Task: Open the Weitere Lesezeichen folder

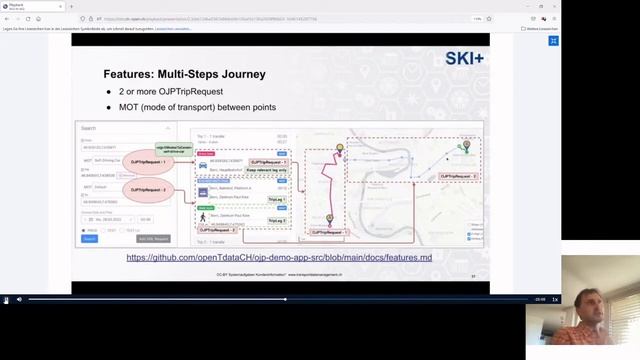Action: [539, 29]
